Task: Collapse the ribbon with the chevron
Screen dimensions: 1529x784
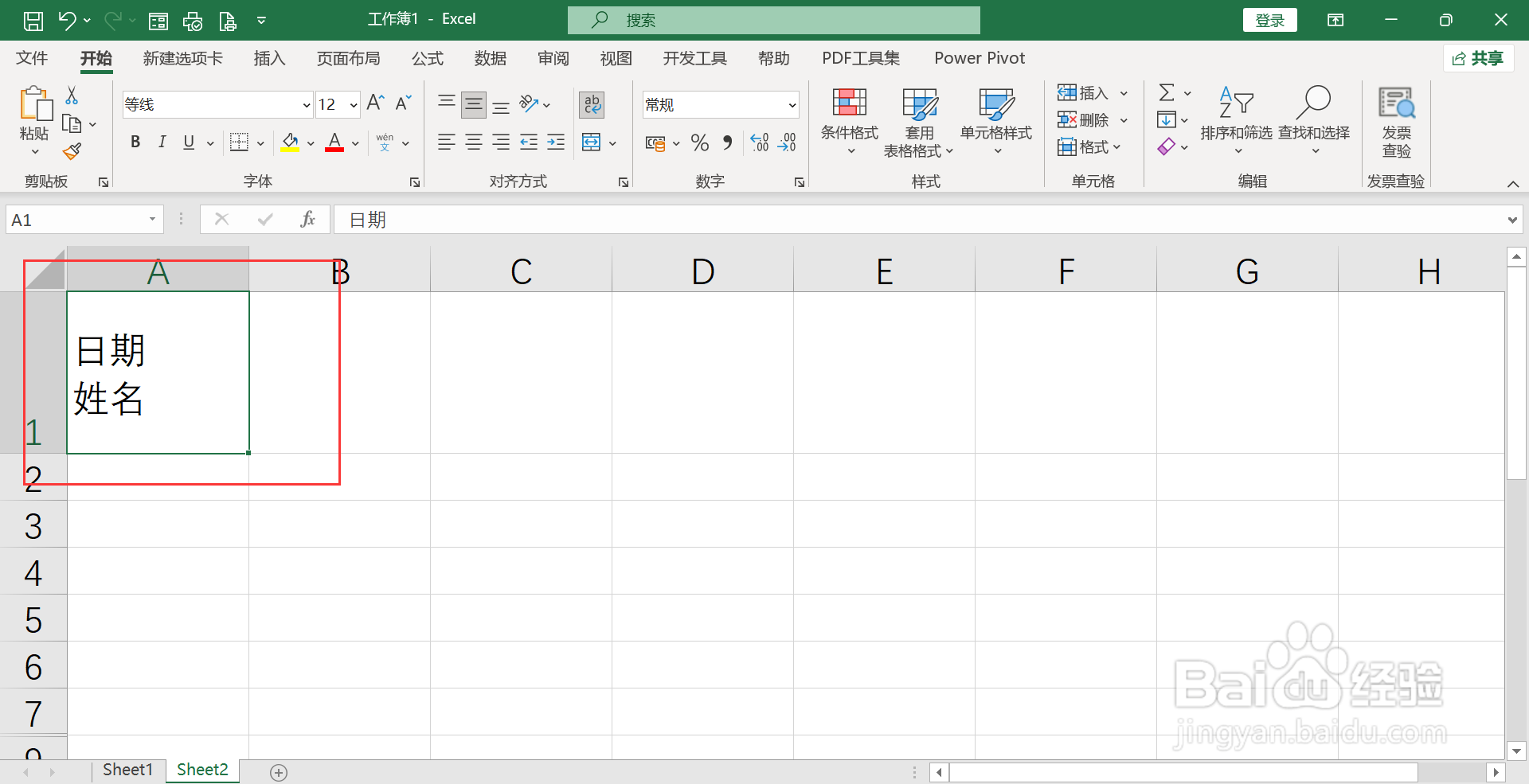Action: pos(1513,184)
